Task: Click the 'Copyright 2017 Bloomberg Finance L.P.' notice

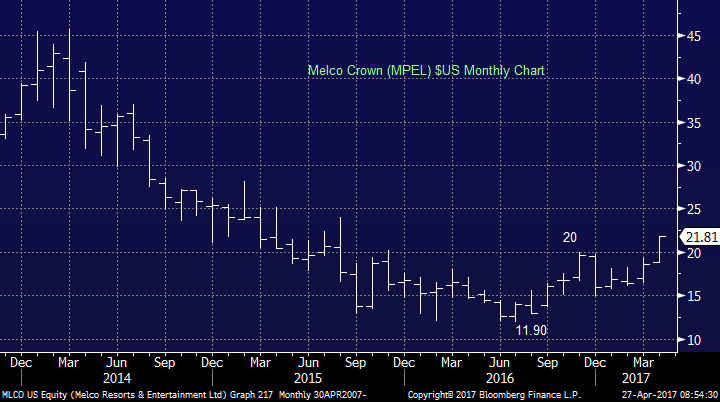Action: (x=494, y=395)
